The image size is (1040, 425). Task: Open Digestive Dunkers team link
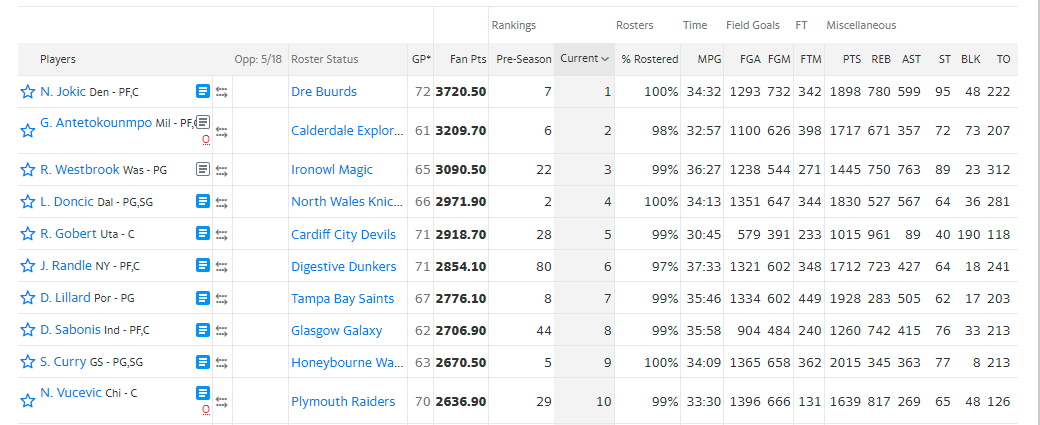click(344, 266)
